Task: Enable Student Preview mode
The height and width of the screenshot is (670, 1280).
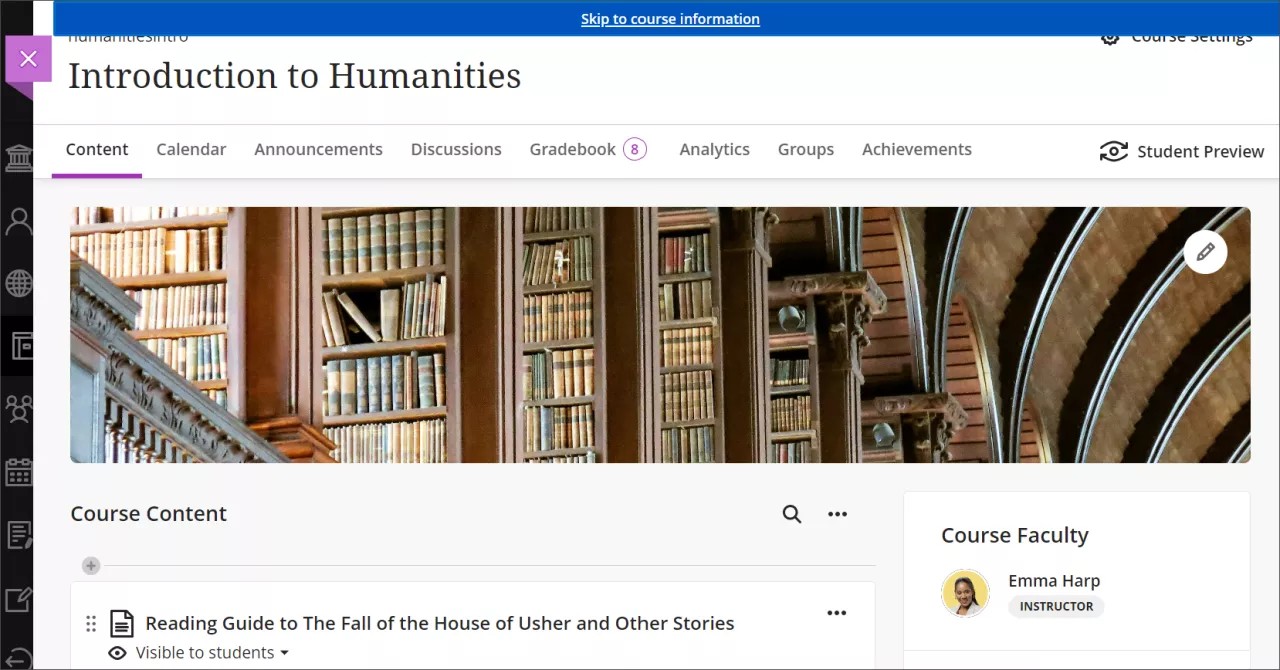Action: coord(1183,151)
